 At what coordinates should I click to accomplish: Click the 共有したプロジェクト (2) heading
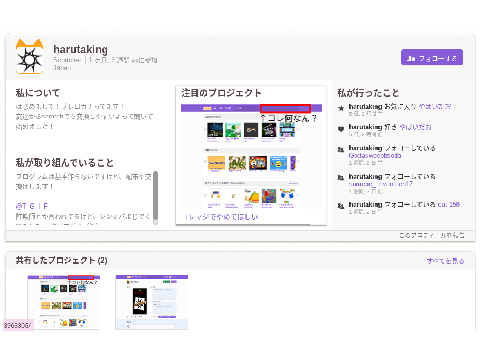(62, 260)
